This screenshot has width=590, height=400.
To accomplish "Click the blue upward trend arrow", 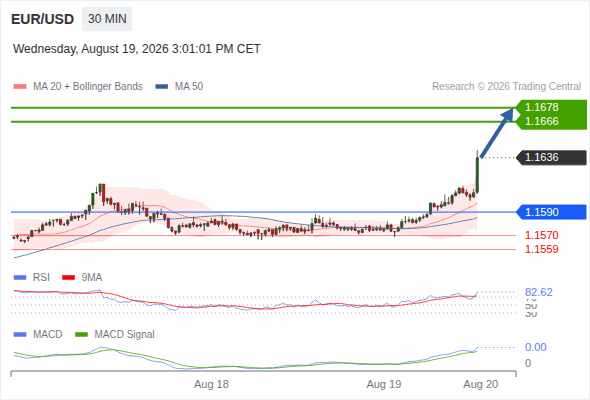I will (x=497, y=133).
